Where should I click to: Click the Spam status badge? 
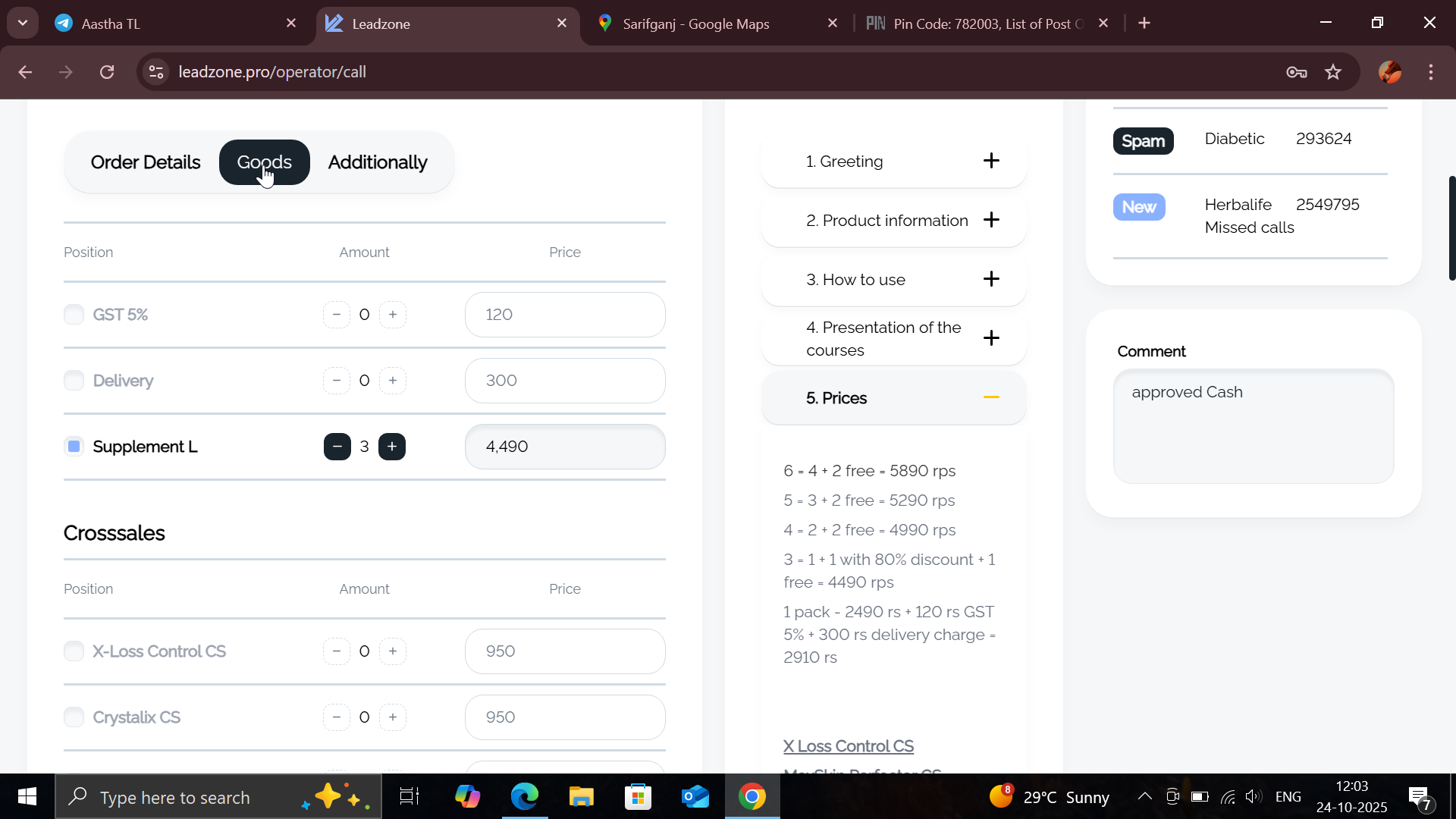coord(1142,141)
